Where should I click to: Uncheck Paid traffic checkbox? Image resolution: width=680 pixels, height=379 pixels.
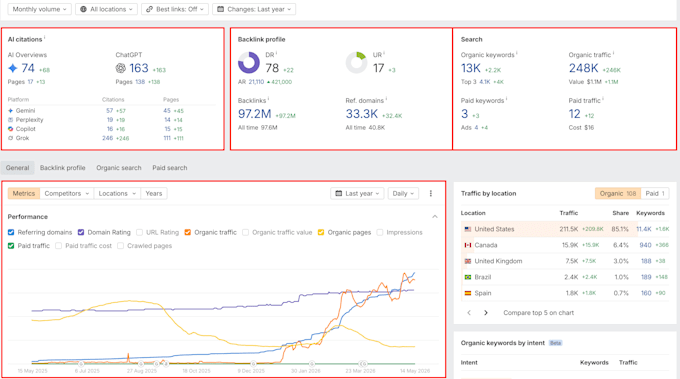point(11,246)
